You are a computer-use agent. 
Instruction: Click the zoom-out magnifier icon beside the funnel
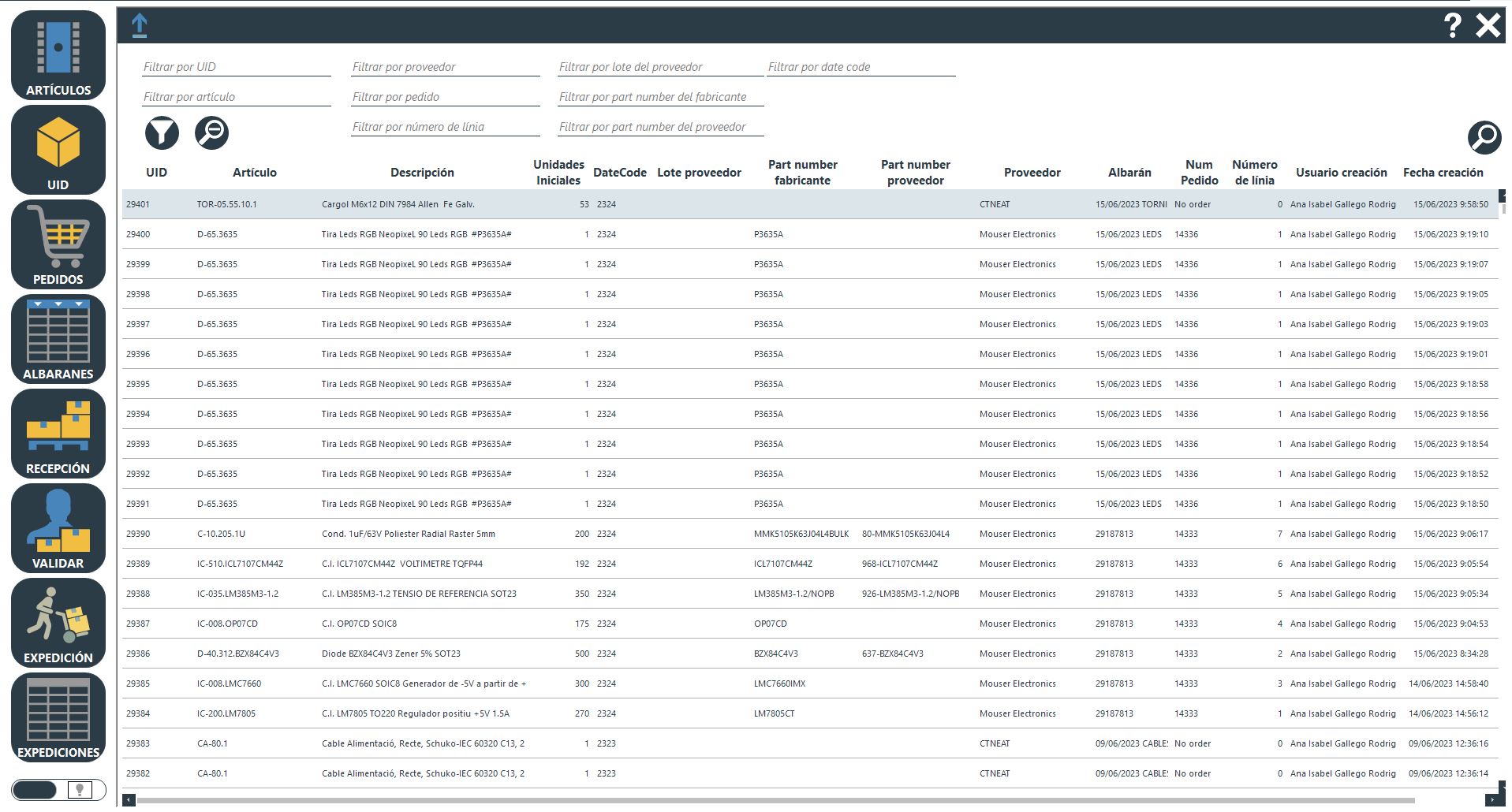point(211,132)
